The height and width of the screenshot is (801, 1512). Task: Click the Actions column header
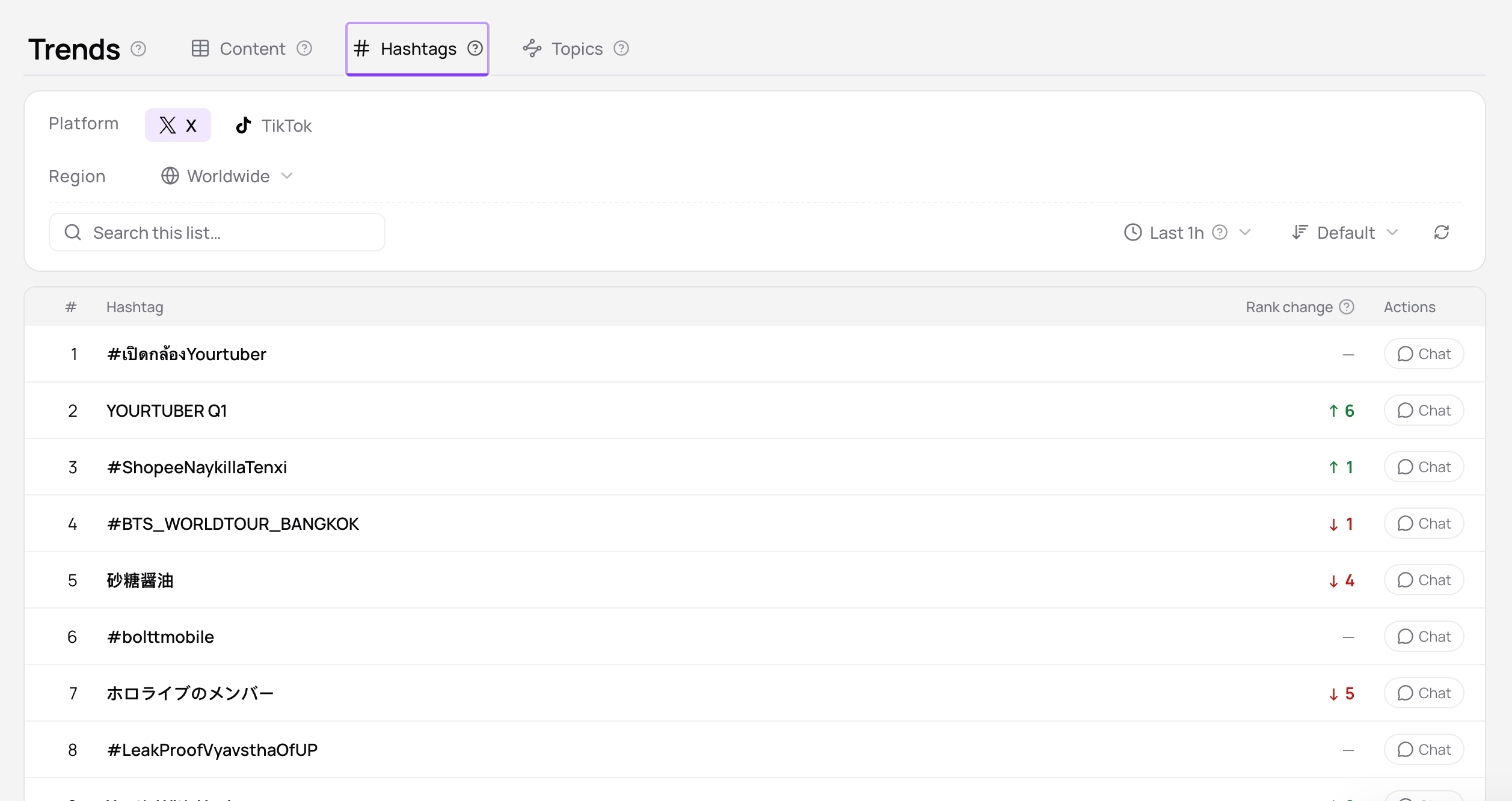1409,307
